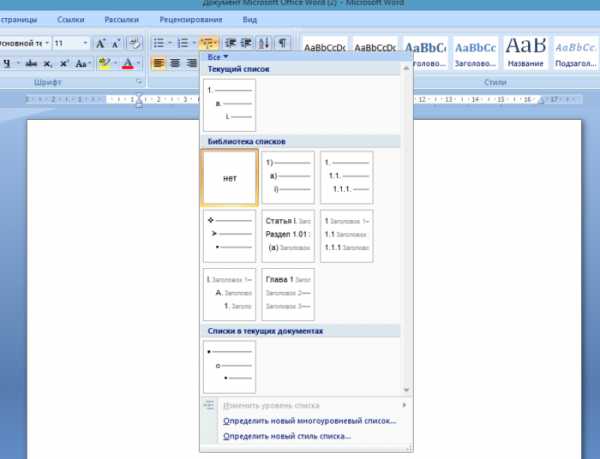Image resolution: width=600 pixels, height=459 pixels.
Task: Select the symbol bullets multilevel list
Action: tap(229, 236)
